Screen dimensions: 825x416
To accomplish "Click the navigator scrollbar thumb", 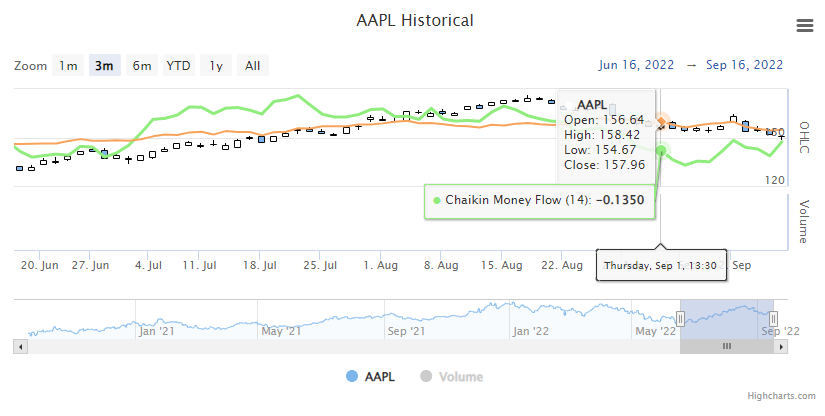I will point(727,346).
